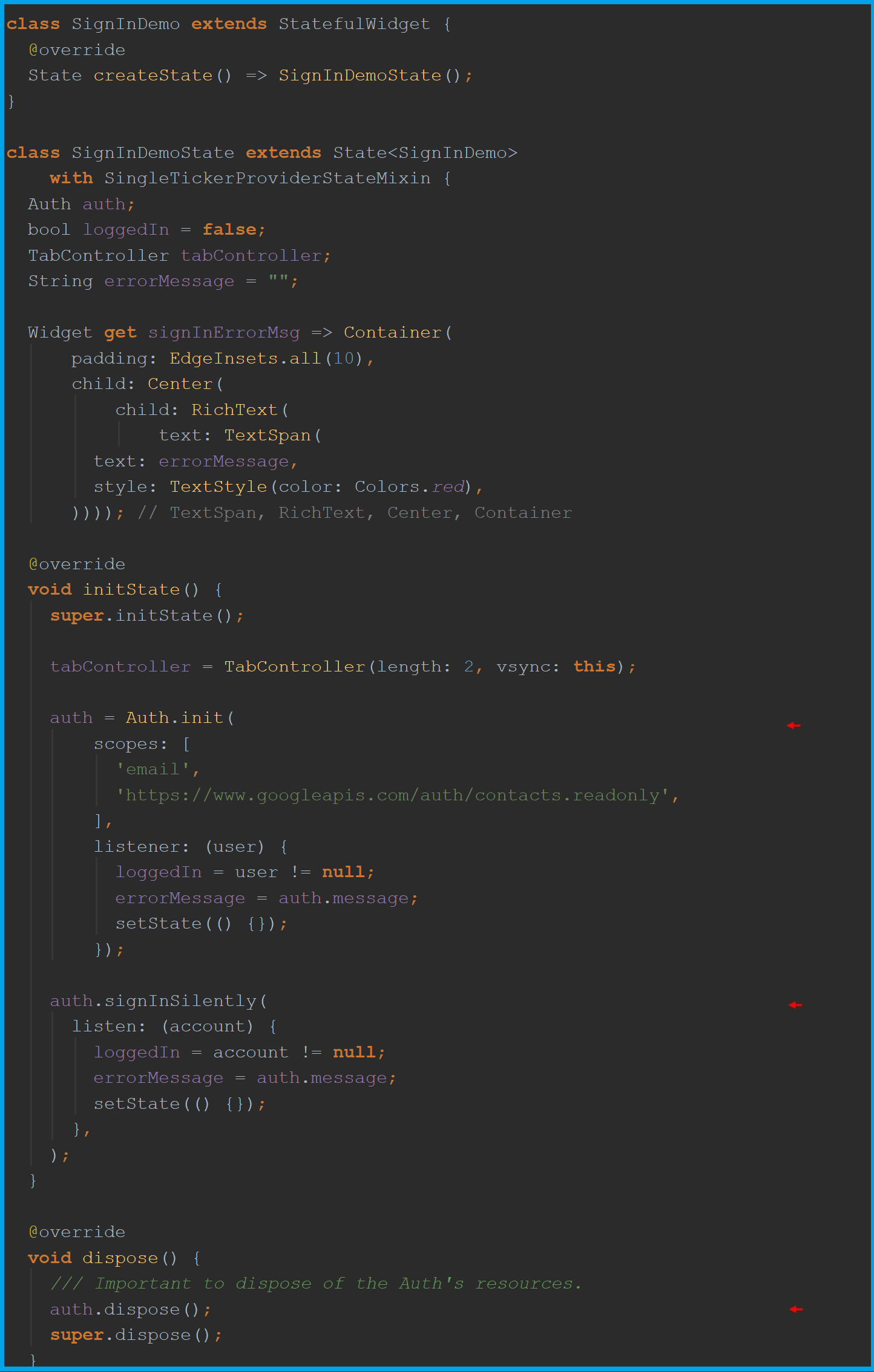Click the 'signInErrorMsg' getter name
874x1372 pixels.
point(223,333)
